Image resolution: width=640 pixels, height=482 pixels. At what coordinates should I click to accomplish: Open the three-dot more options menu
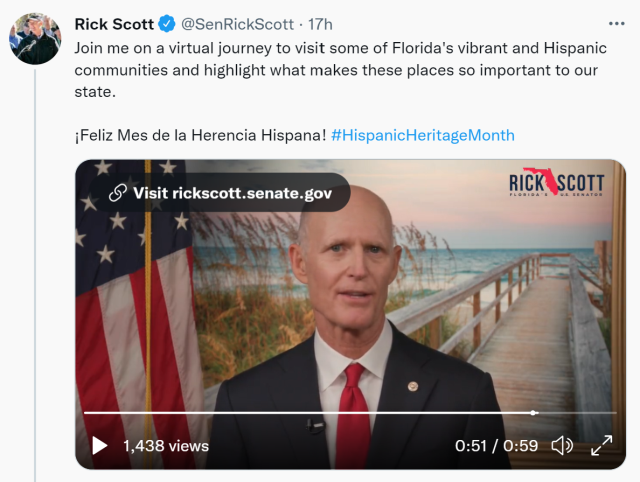click(x=616, y=24)
